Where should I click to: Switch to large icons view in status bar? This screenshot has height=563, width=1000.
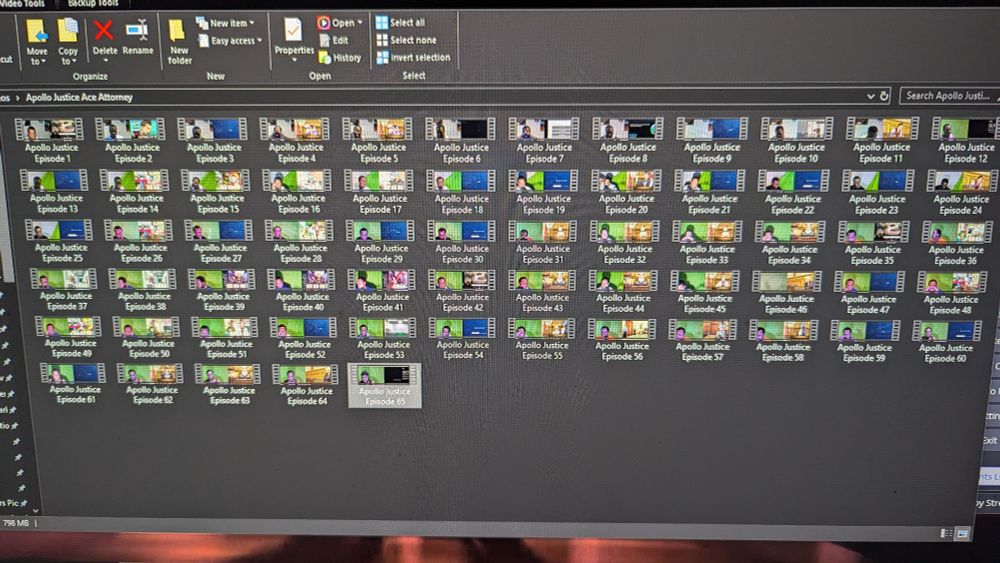click(962, 533)
